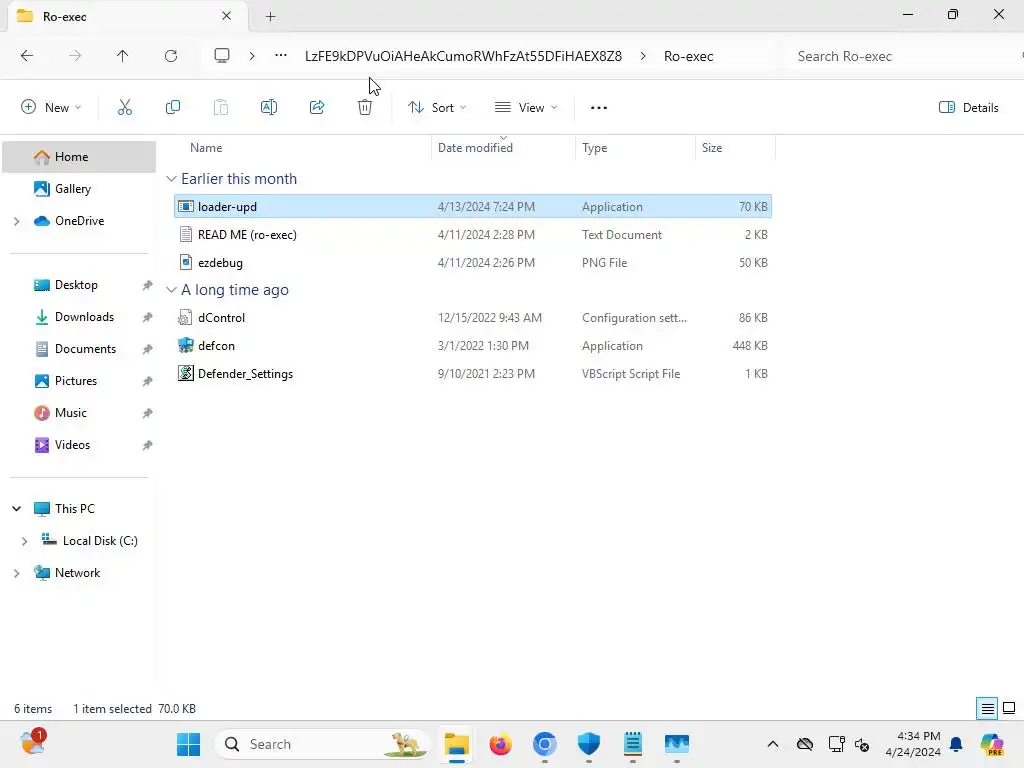1024x768 pixels.
Task: Expand OneDrive in navigation pane
Action: click(16, 221)
